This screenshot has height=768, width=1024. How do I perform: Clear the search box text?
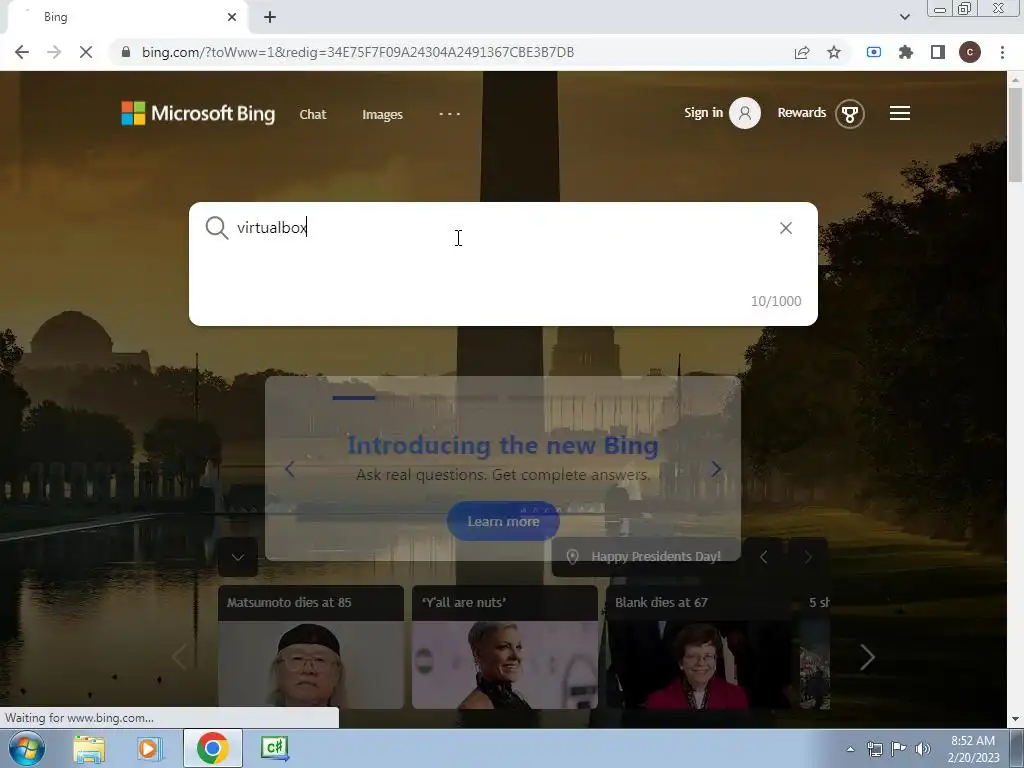[x=786, y=228]
